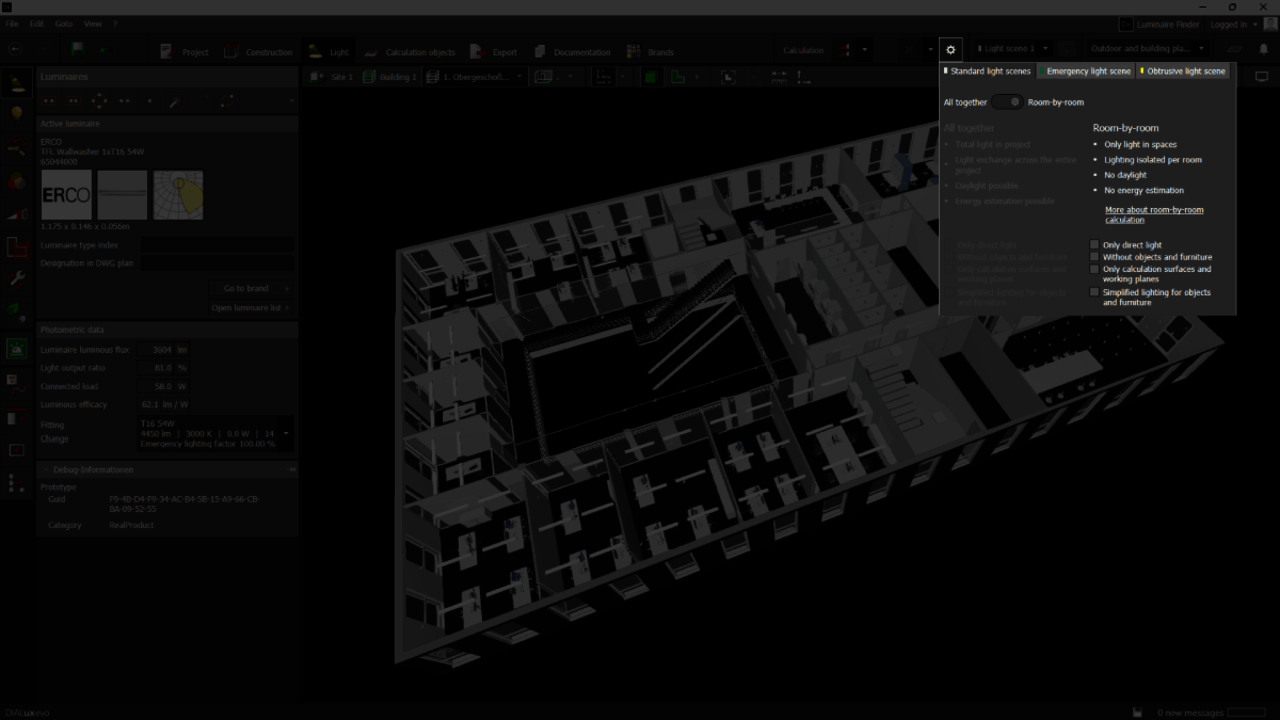
Task: Enable Only calculation surfaces and working planes
Action: point(1095,269)
